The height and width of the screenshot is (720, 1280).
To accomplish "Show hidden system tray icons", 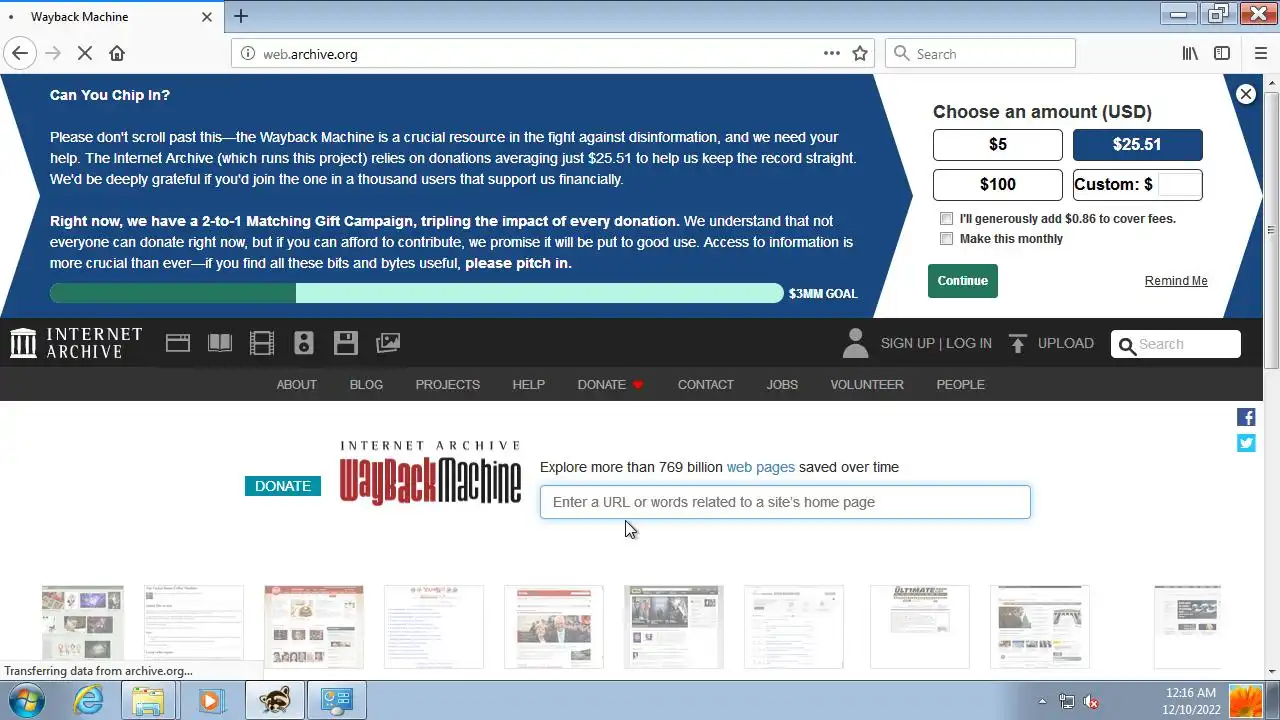I will point(1042,702).
